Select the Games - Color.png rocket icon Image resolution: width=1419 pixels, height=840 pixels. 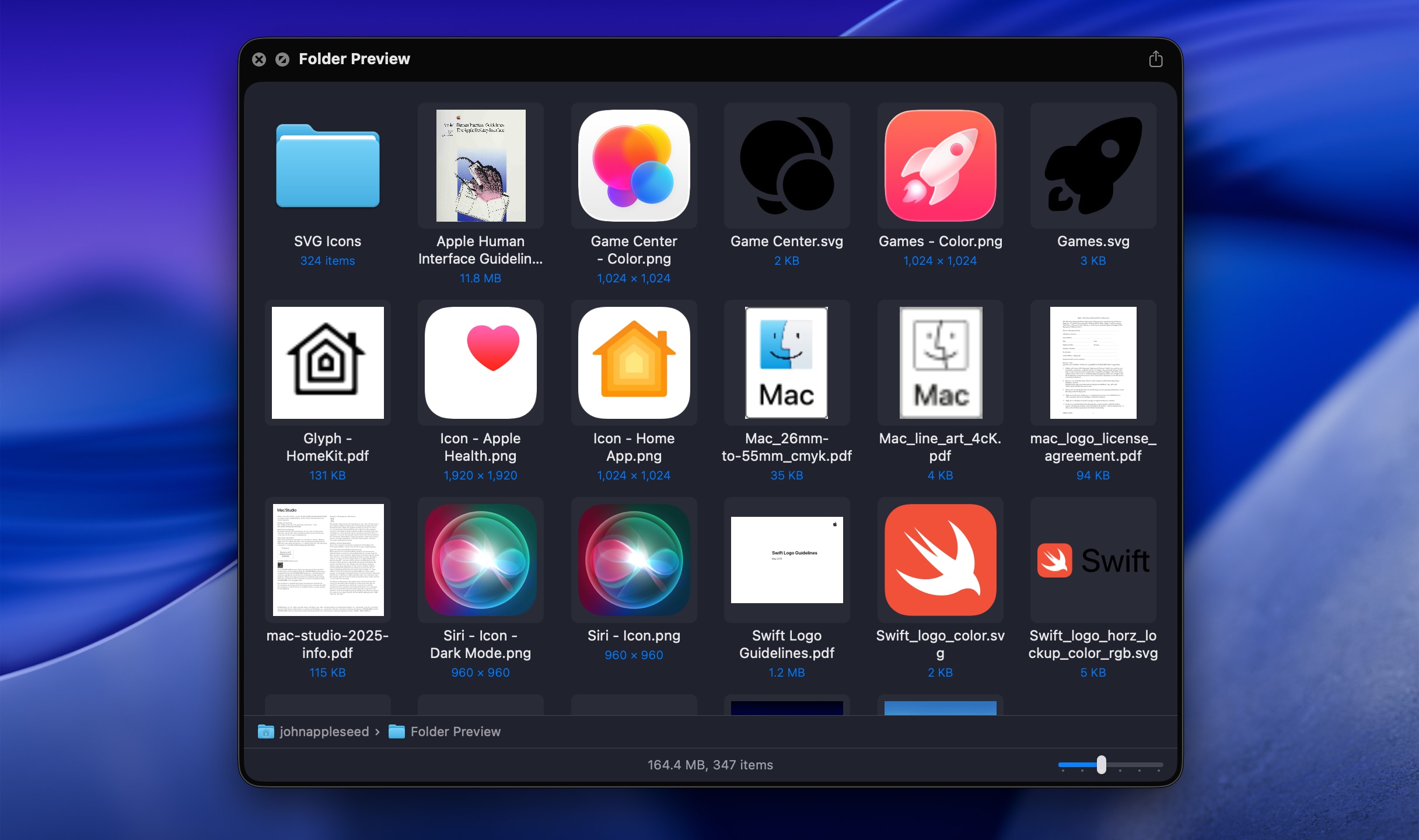(x=939, y=166)
